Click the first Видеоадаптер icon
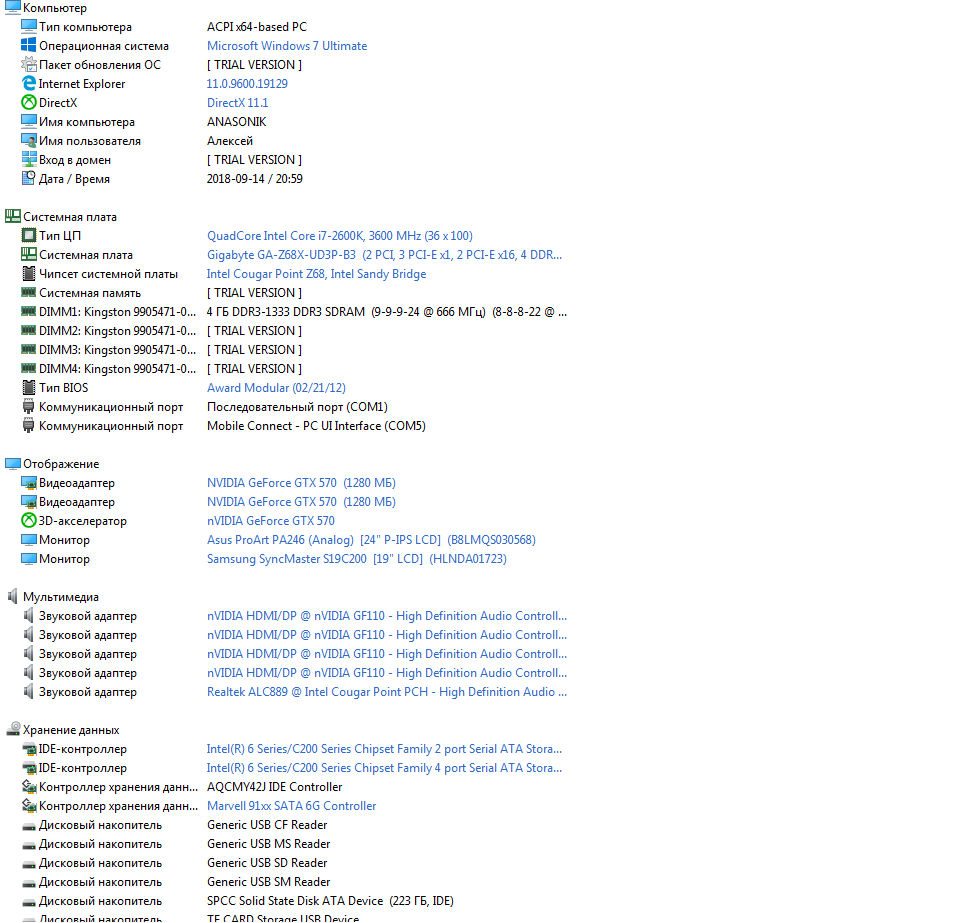 pos(29,482)
